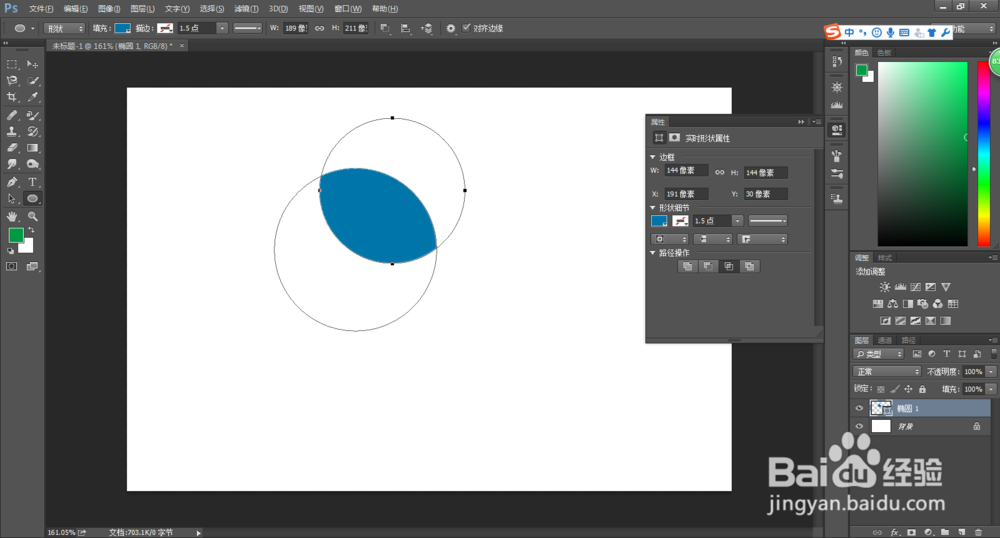The height and width of the screenshot is (538, 1000).
Task: Select the Ellipse shape tool
Action: click(33, 198)
